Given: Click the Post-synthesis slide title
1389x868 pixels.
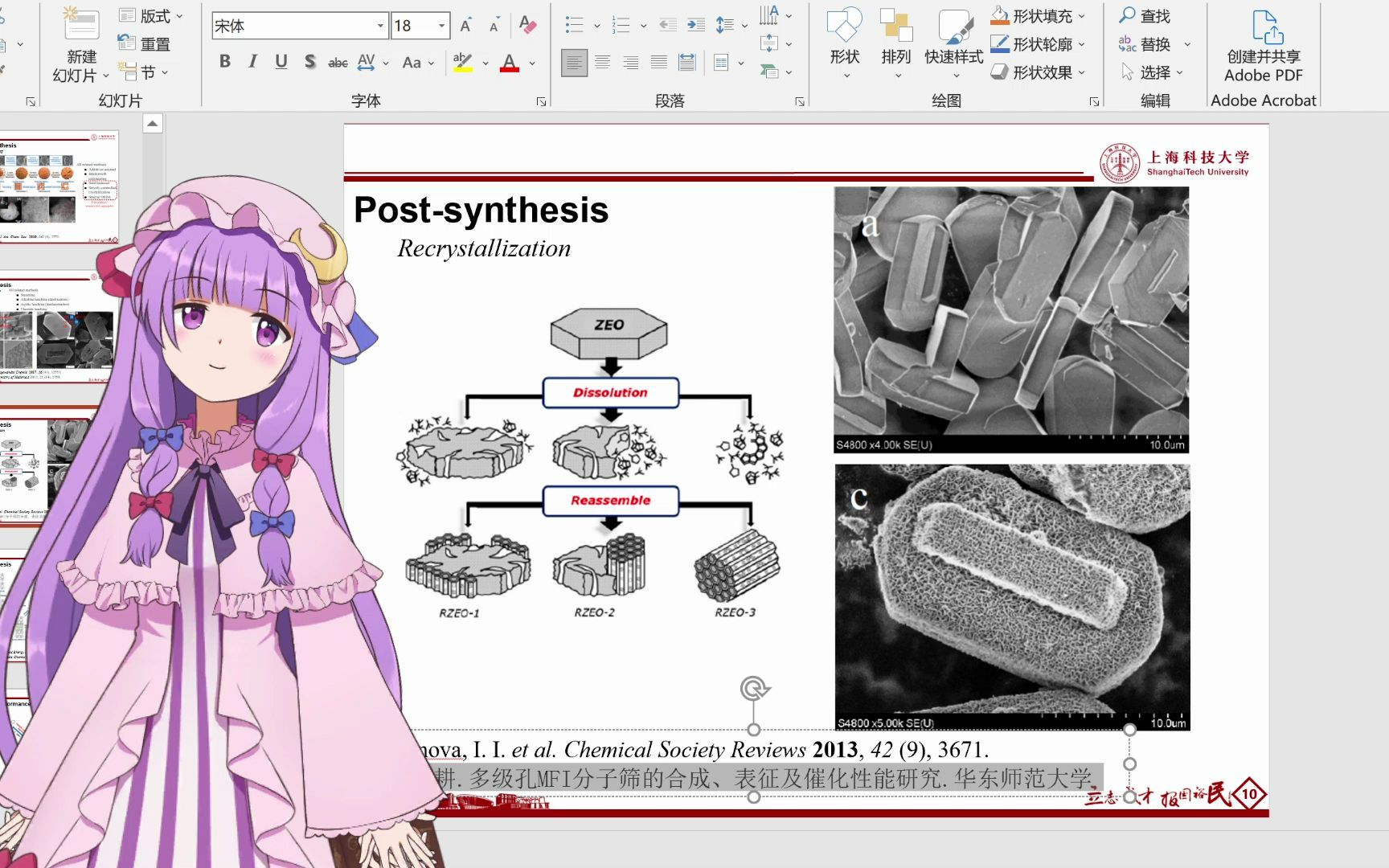Looking at the screenshot, I should (x=481, y=211).
